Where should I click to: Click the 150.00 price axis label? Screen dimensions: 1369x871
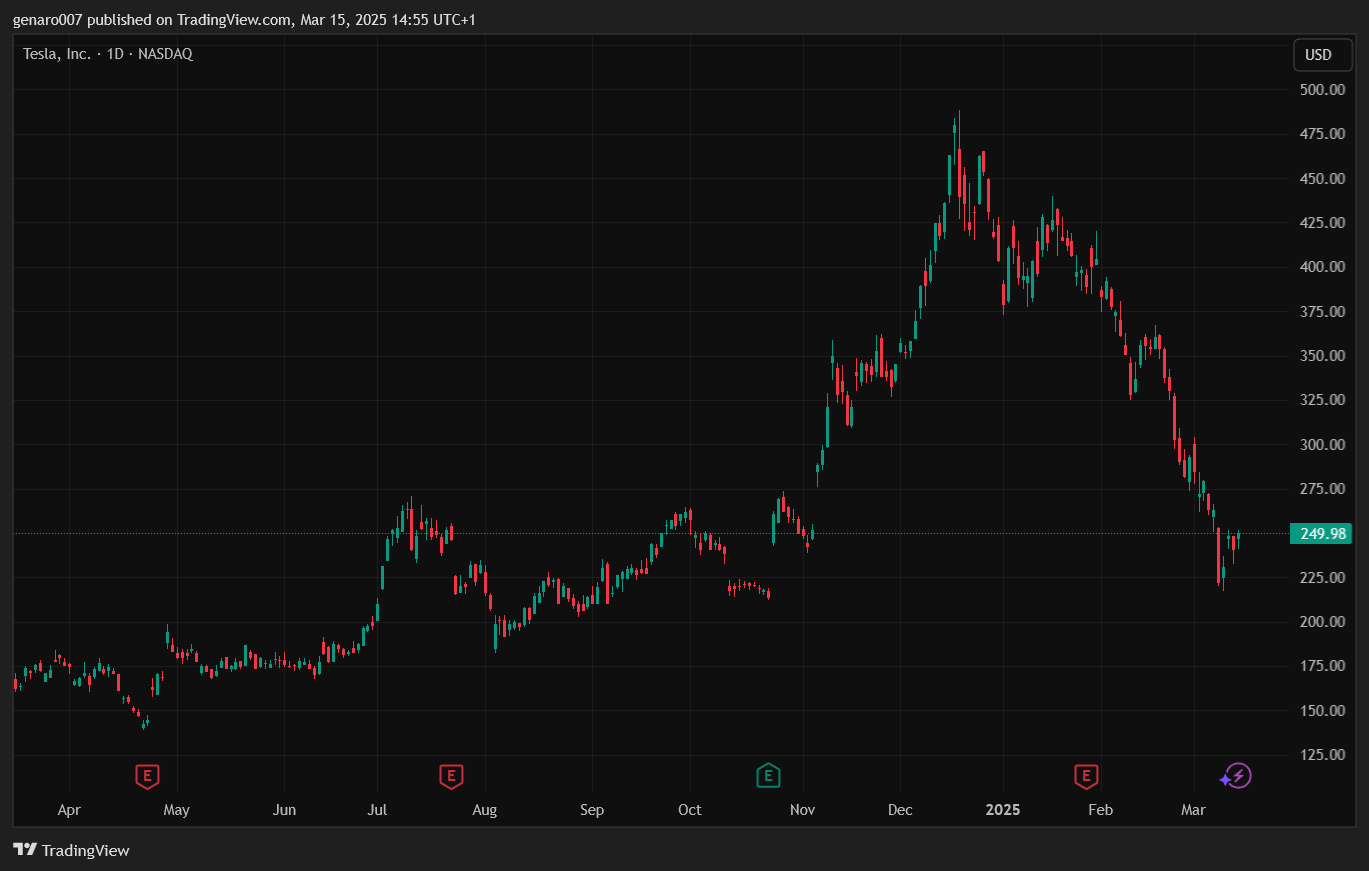[x=1321, y=711]
